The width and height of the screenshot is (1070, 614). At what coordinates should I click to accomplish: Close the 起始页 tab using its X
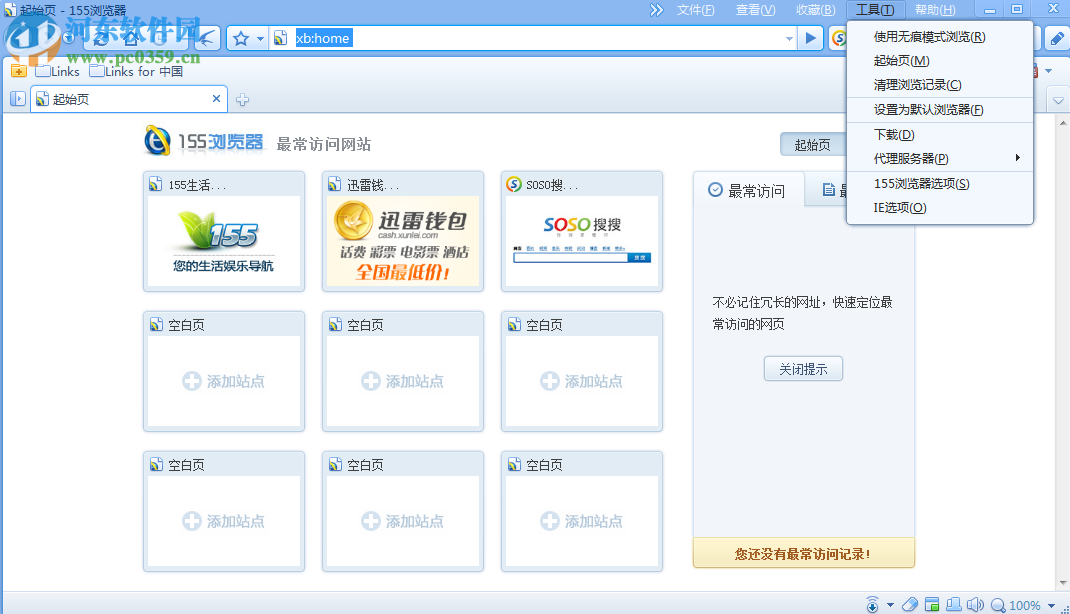coord(216,99)
